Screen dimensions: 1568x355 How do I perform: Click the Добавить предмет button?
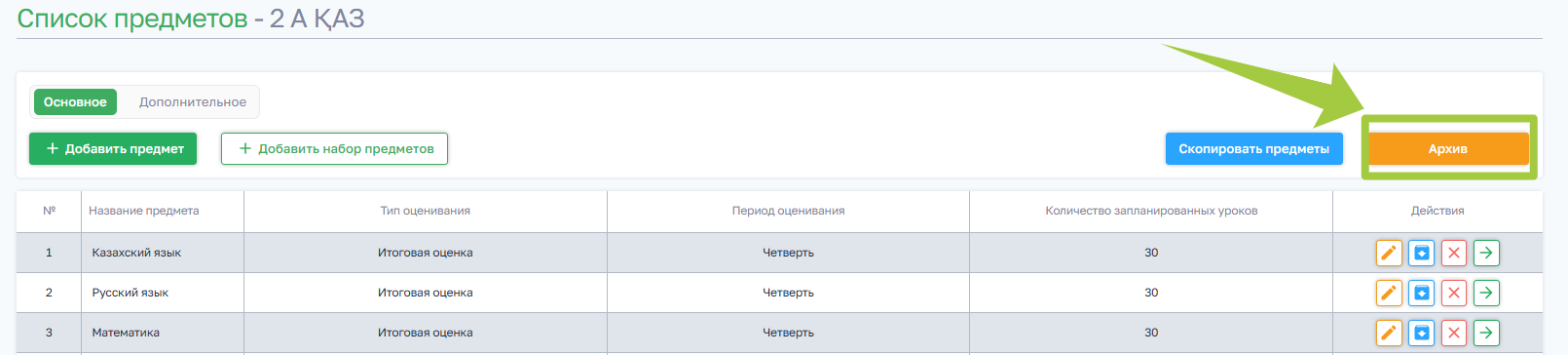click(113, 148)
